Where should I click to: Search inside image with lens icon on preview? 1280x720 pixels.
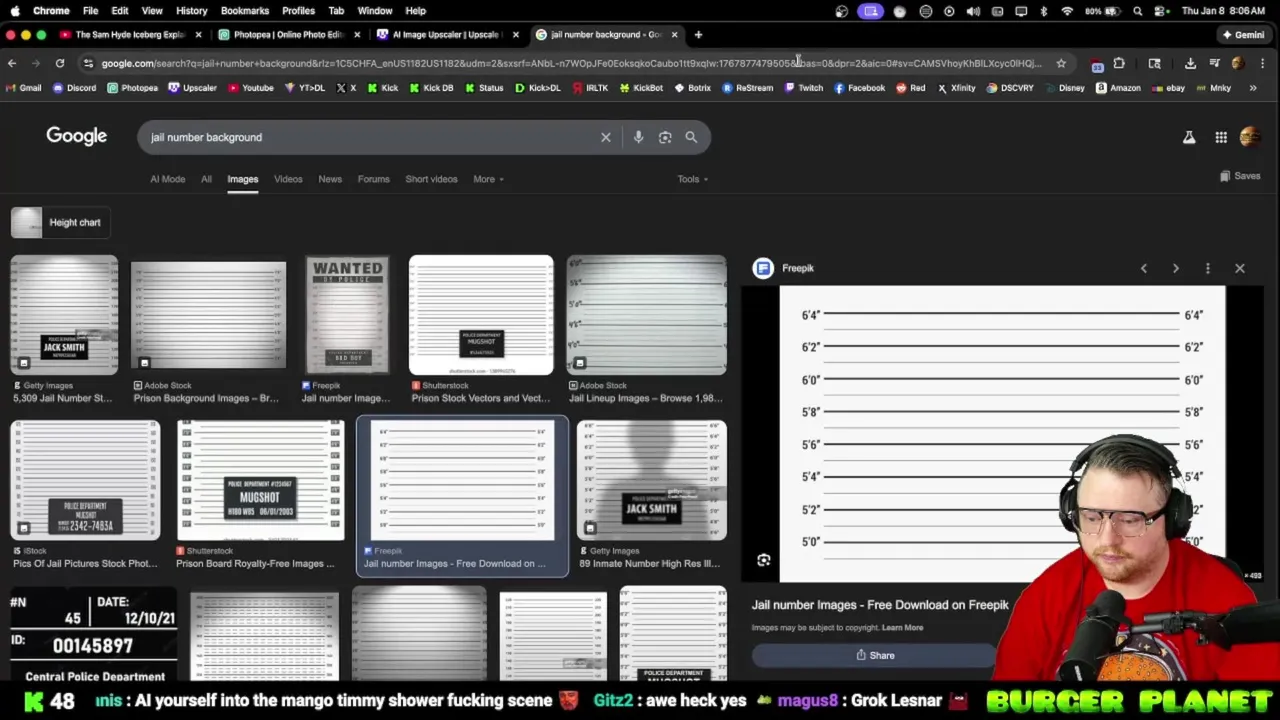[764, 560]
